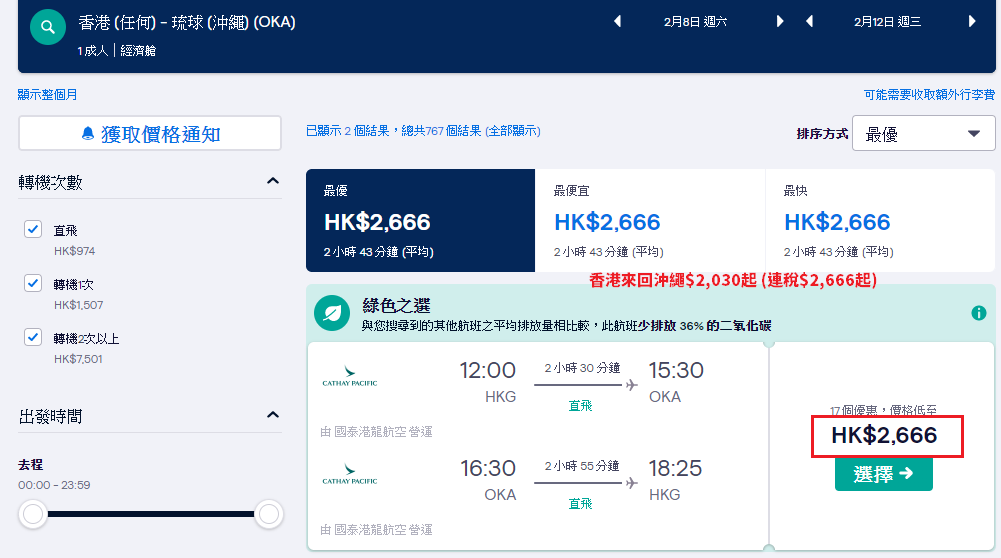
Task: Collapse the 轉機次數 filter section
Action: (x=273, y=181)
